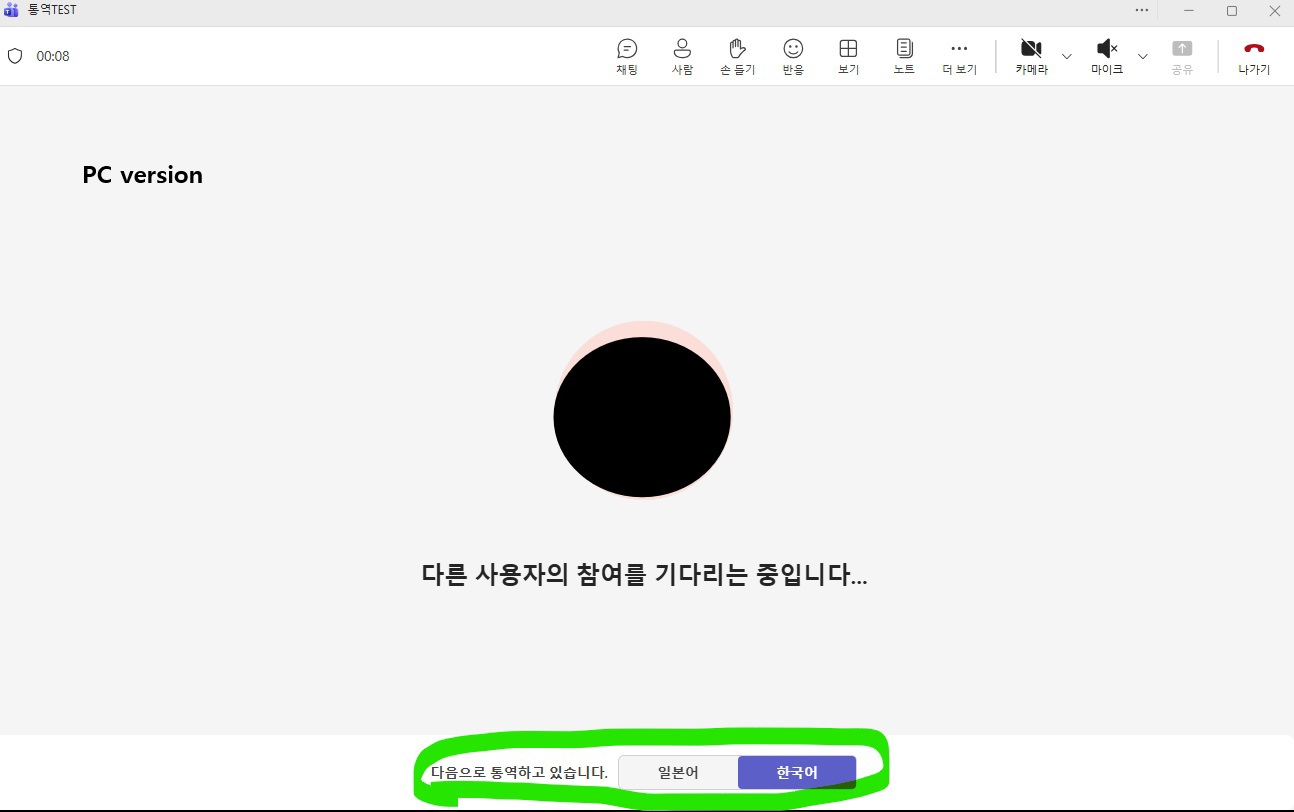This screenshot has width=1294, height=812.
Task: Click the 통역TEST window title
Action: [x=52, y=10]
